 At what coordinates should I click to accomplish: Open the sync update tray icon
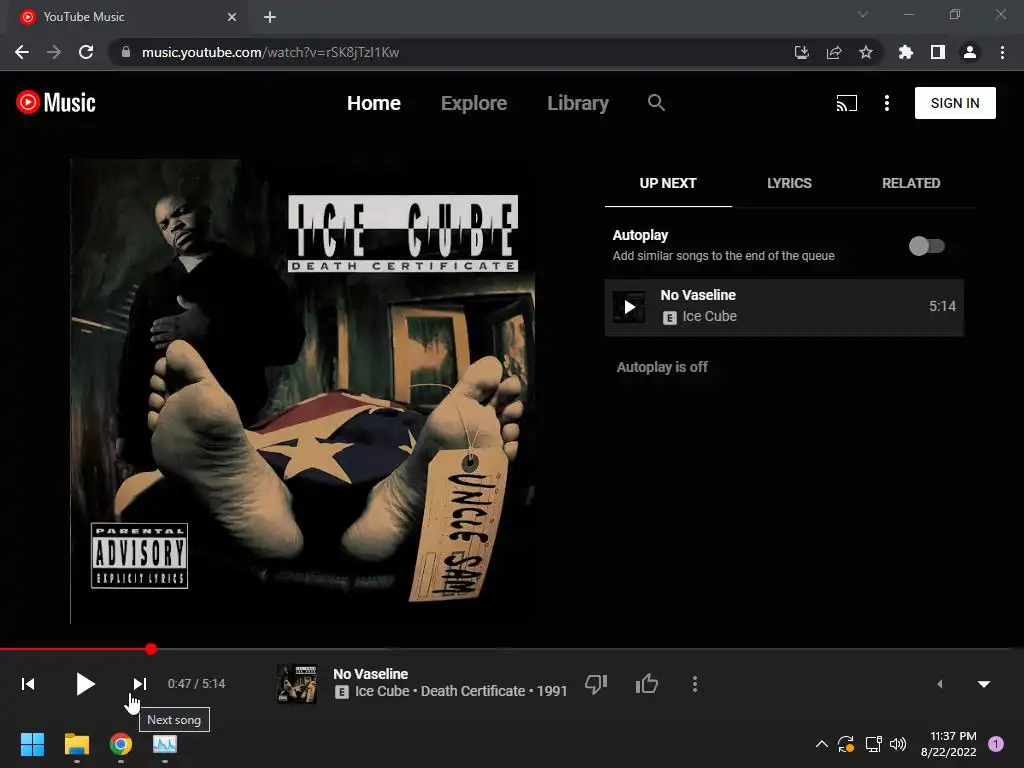(x=846, y=744)
